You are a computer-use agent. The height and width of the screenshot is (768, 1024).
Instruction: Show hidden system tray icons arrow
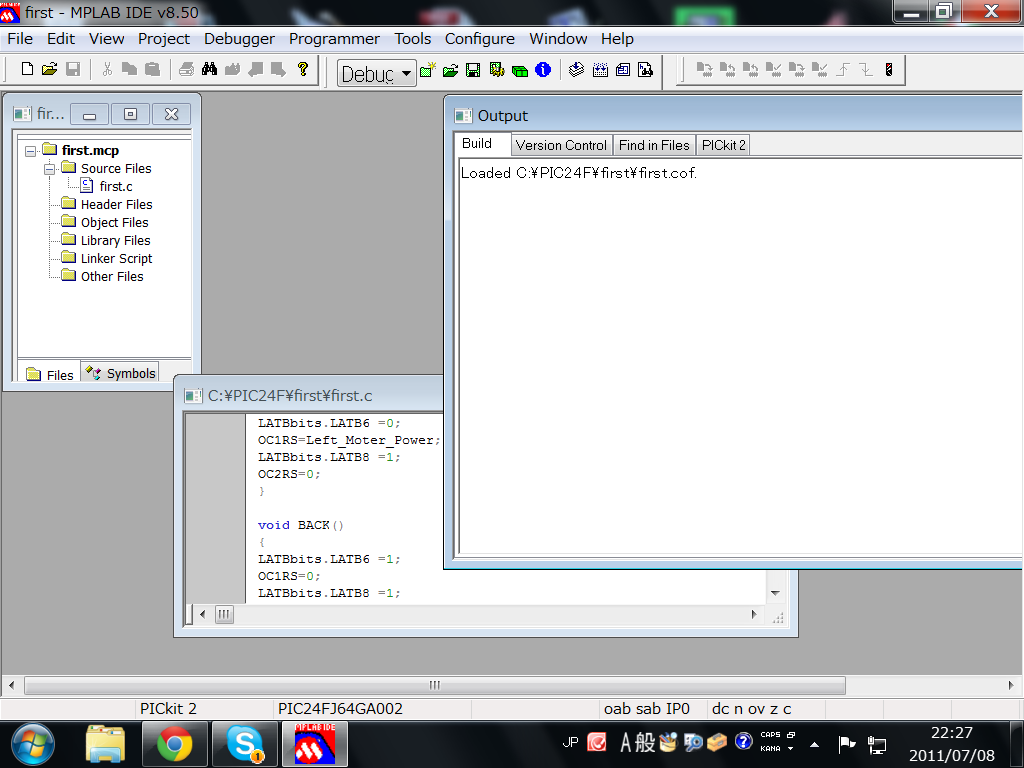pos(814,744)
